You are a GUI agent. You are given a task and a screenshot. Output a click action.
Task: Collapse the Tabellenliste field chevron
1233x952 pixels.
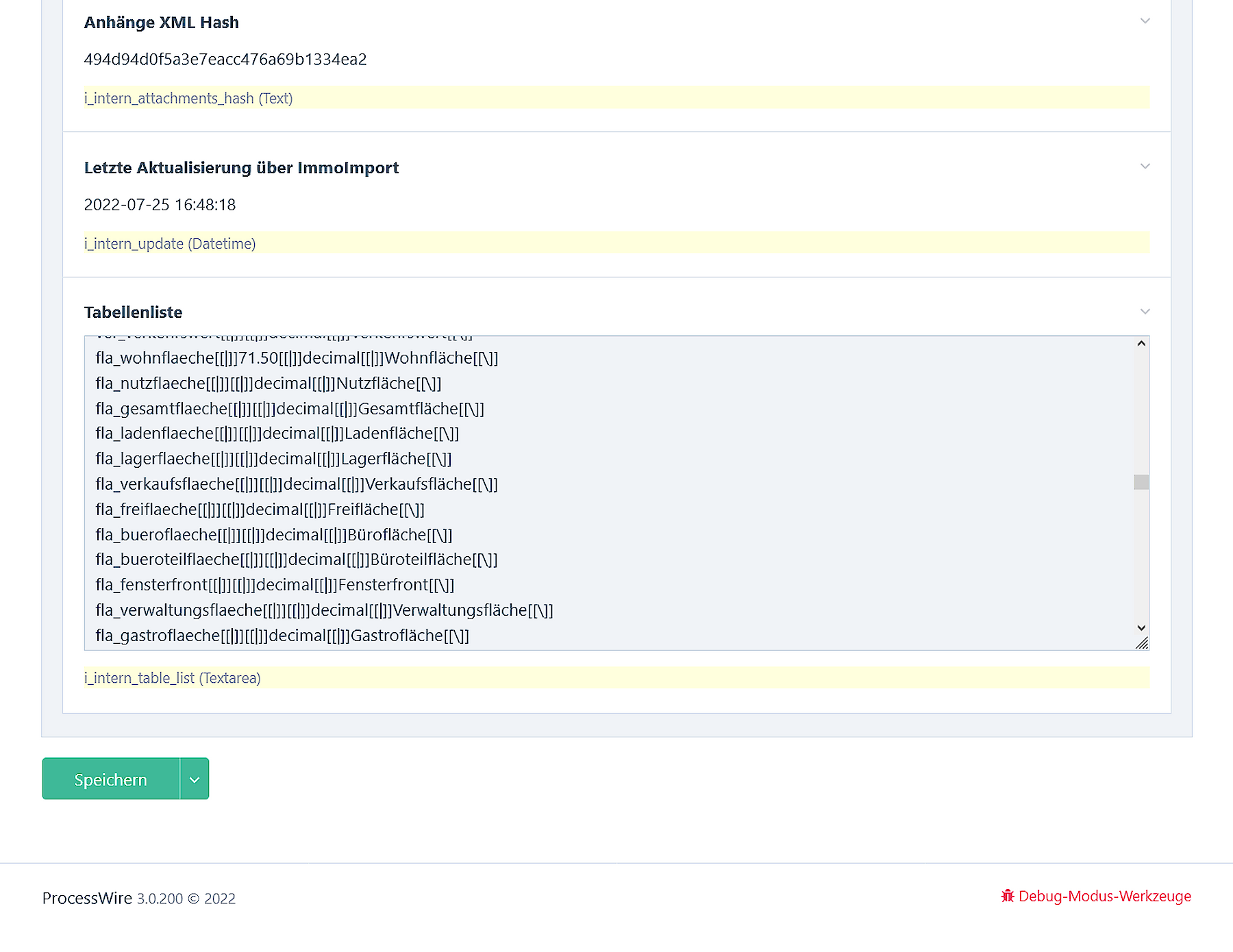click(x=1145, y=312)
